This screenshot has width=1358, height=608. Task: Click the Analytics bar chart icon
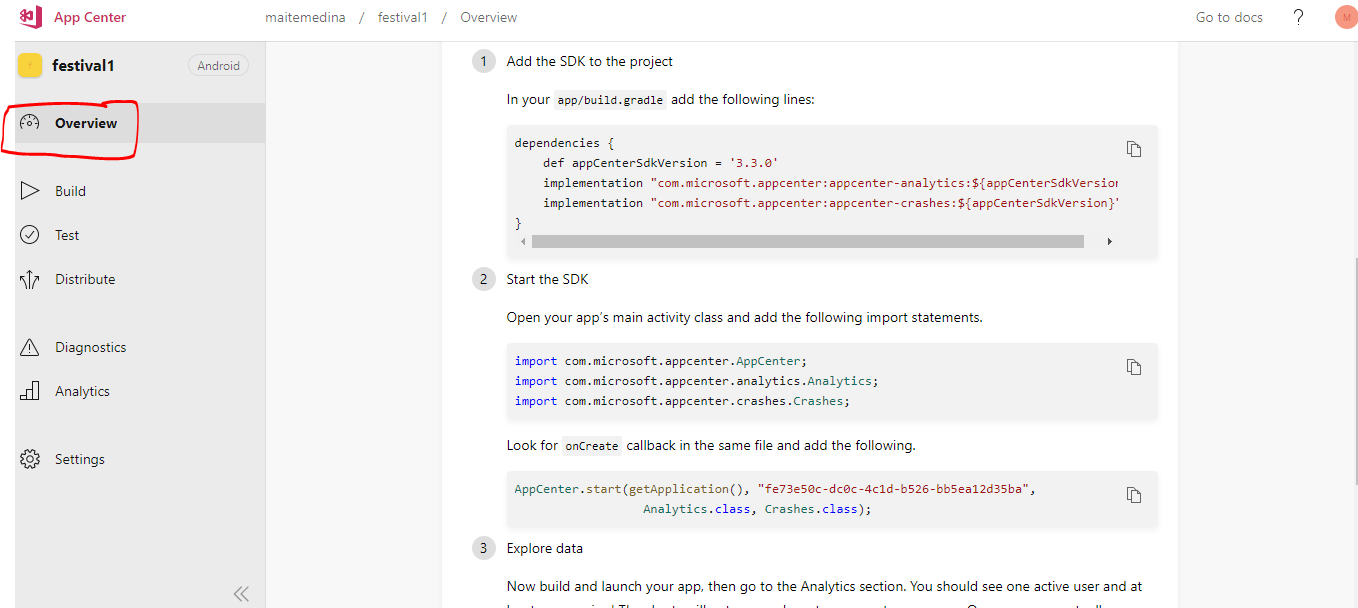tap(29, 391)
